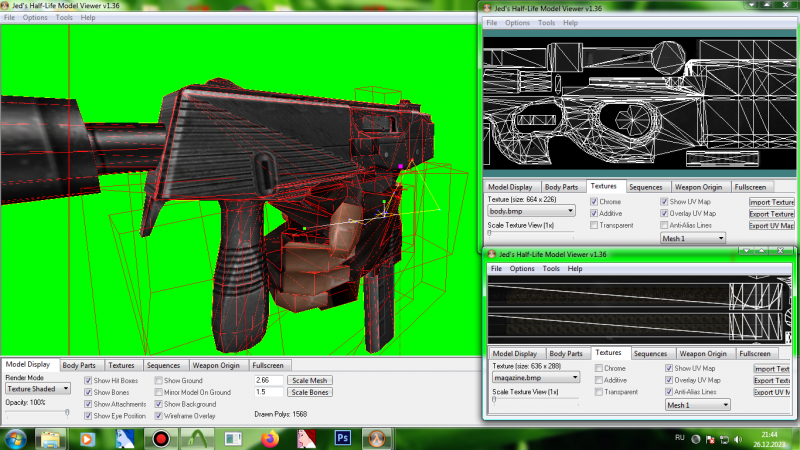Switch to Photoshop on the taskbar

coord(343,438)
